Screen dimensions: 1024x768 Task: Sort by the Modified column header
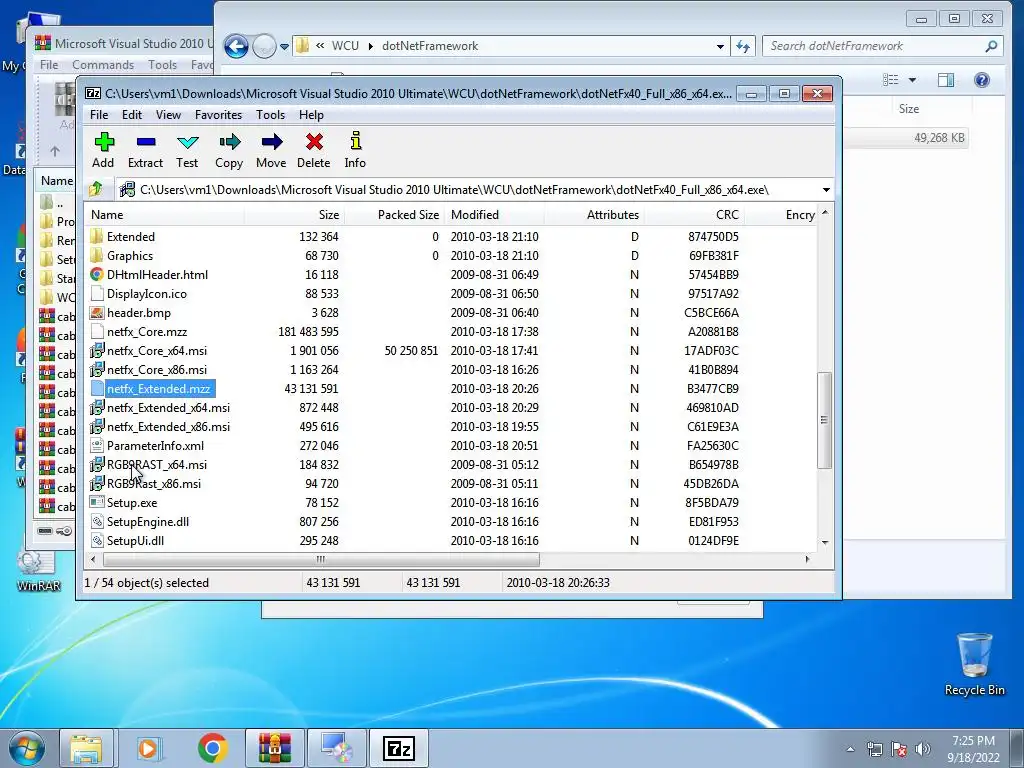pyautogui.click(x=494, y=215)
